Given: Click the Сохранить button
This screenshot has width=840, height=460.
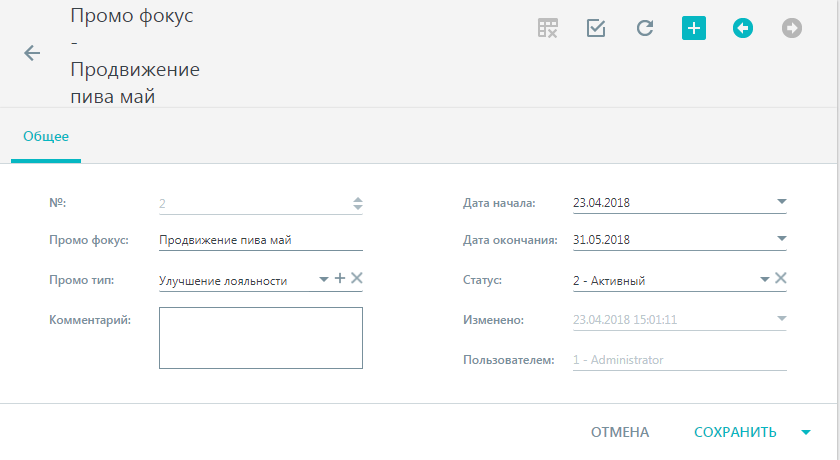Looking at the screenshot, I should (x=735, y=432).
